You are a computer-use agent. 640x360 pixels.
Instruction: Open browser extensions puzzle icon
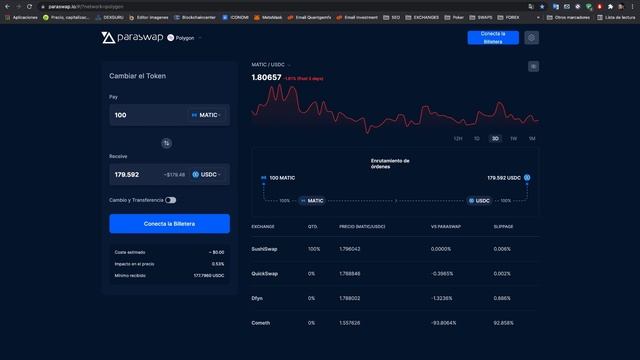click(610, 7)
